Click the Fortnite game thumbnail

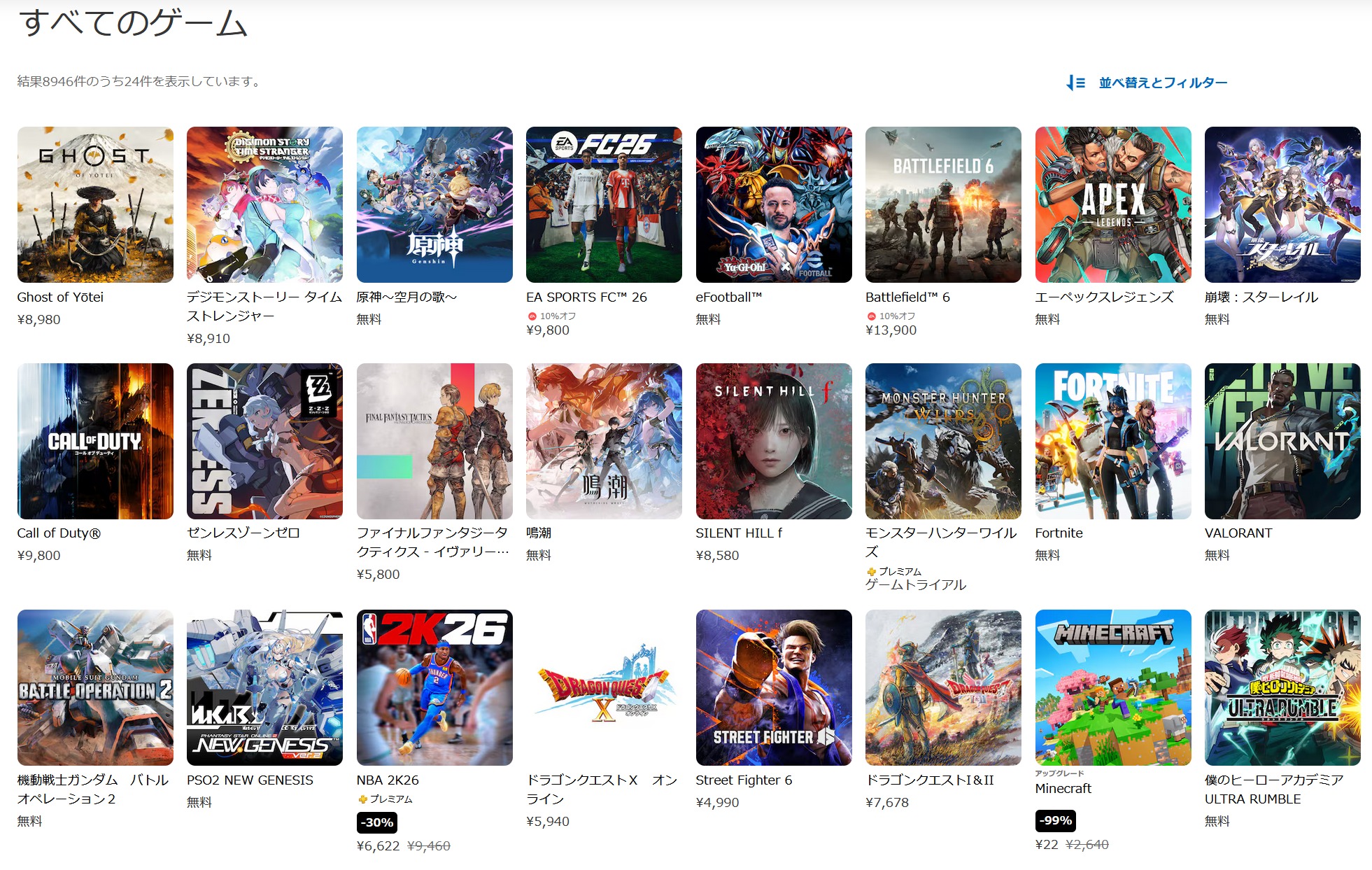(1113, 441)
